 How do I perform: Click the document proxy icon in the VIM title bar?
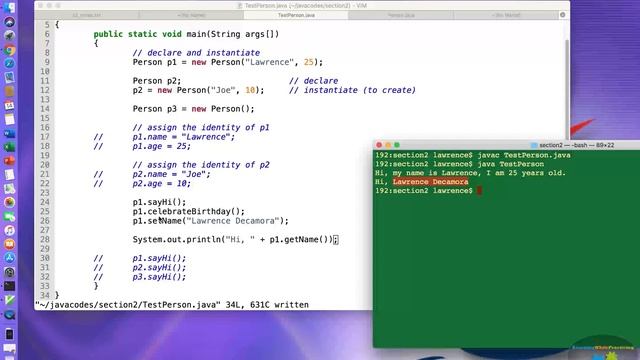[x=240, y=5]
